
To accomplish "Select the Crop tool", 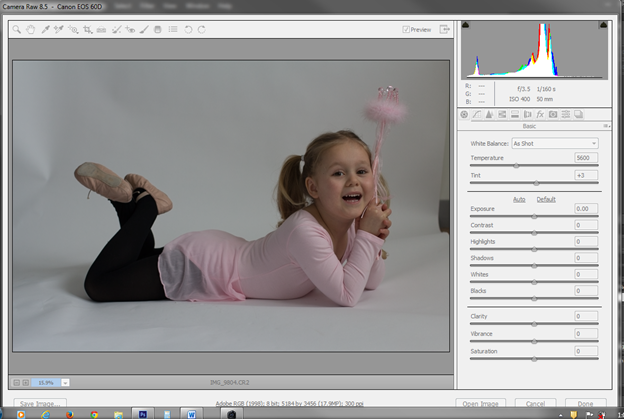I will (x=88, y=30).
